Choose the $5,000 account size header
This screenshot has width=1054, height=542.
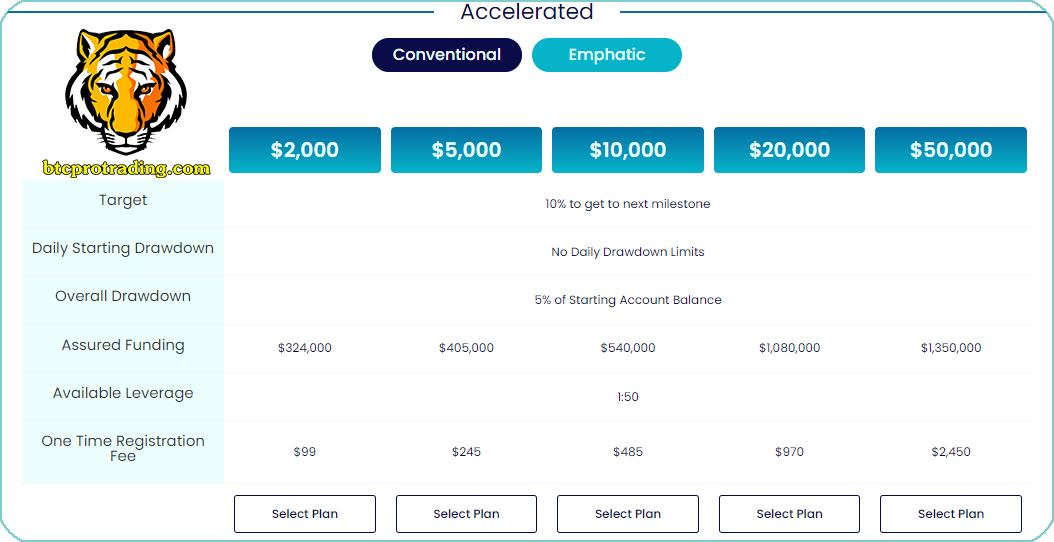point(466,150)
